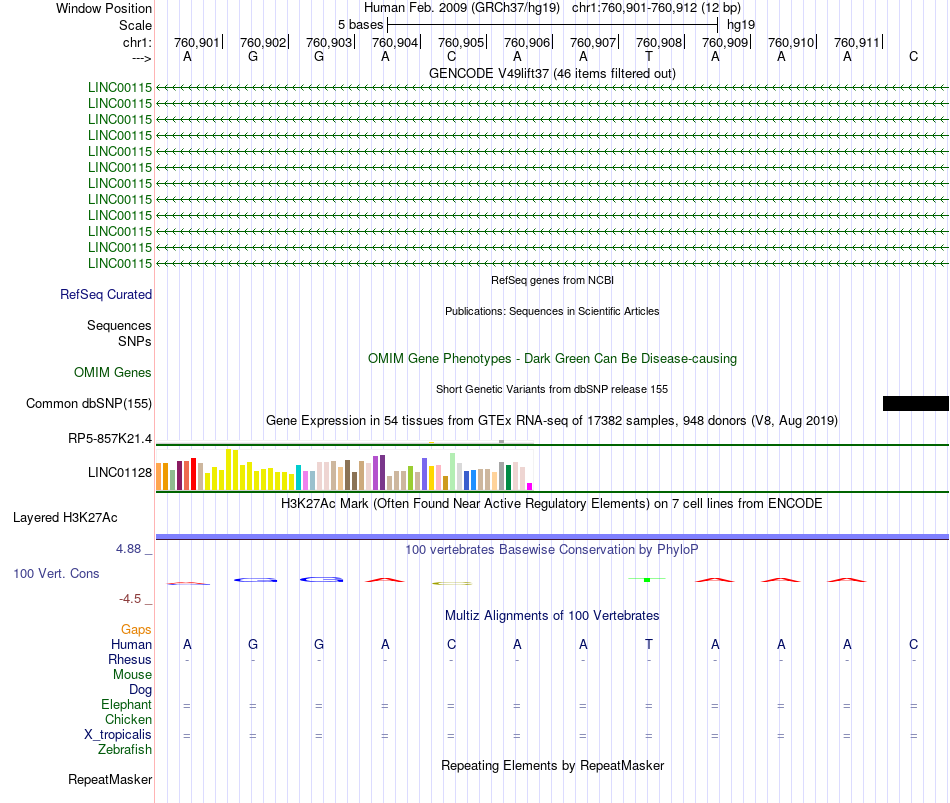Click the hg19 label beside scale bar
Screen dimensions: 950x803
click(x=741, y=25)
